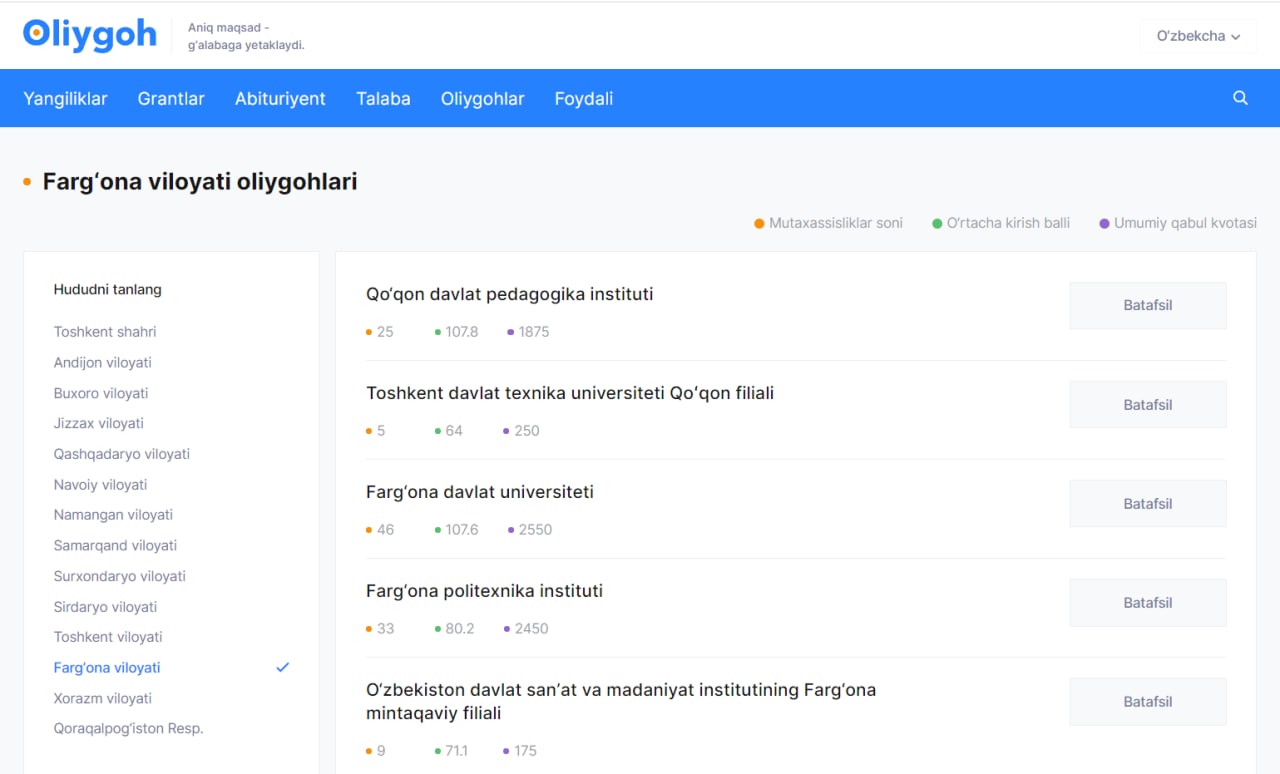Select Toshkent shahri region
Viewport: 1280px width, 774px height.
pyautogui.click(x=105, y=332)
